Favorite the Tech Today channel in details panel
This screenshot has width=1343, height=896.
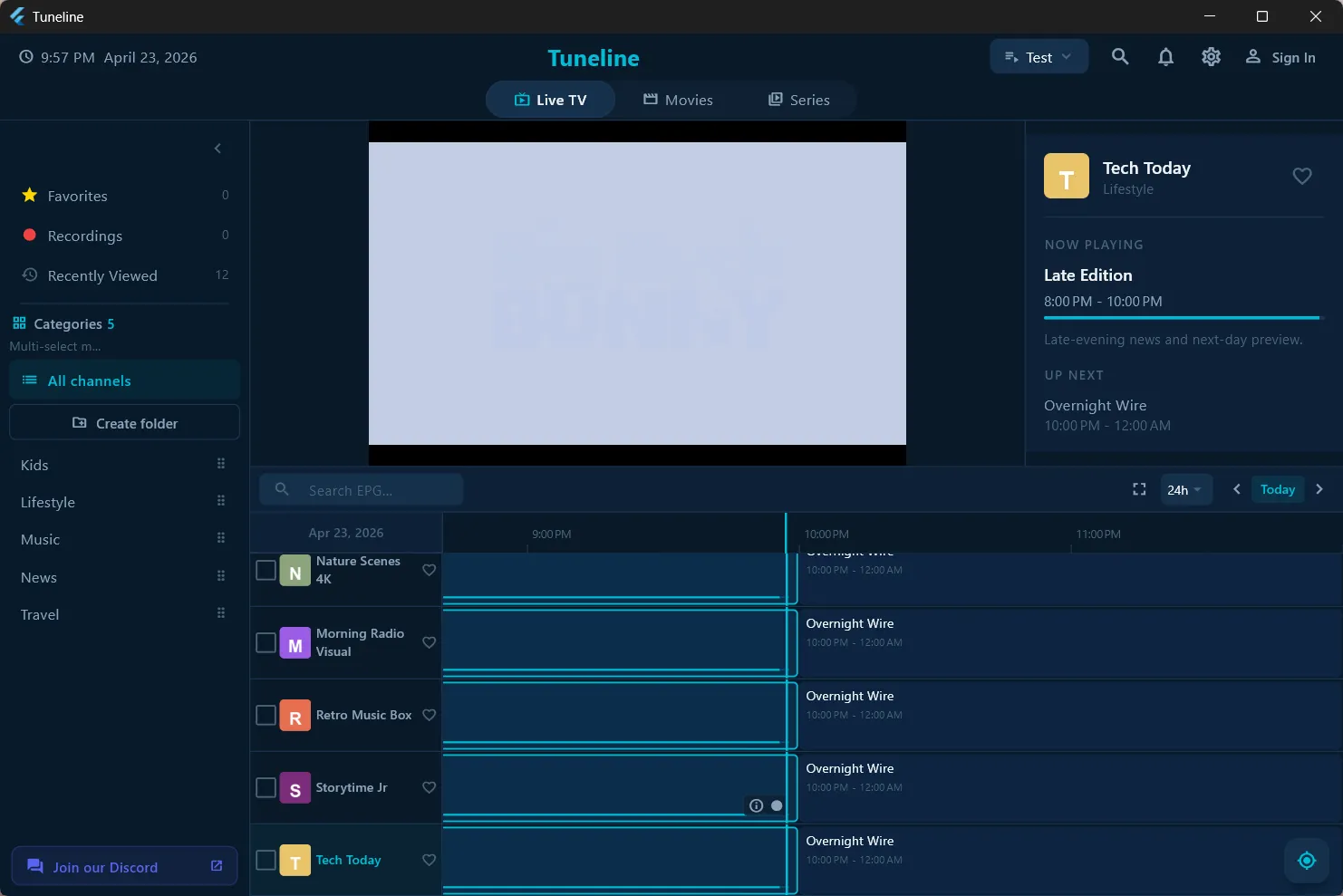1302,176
